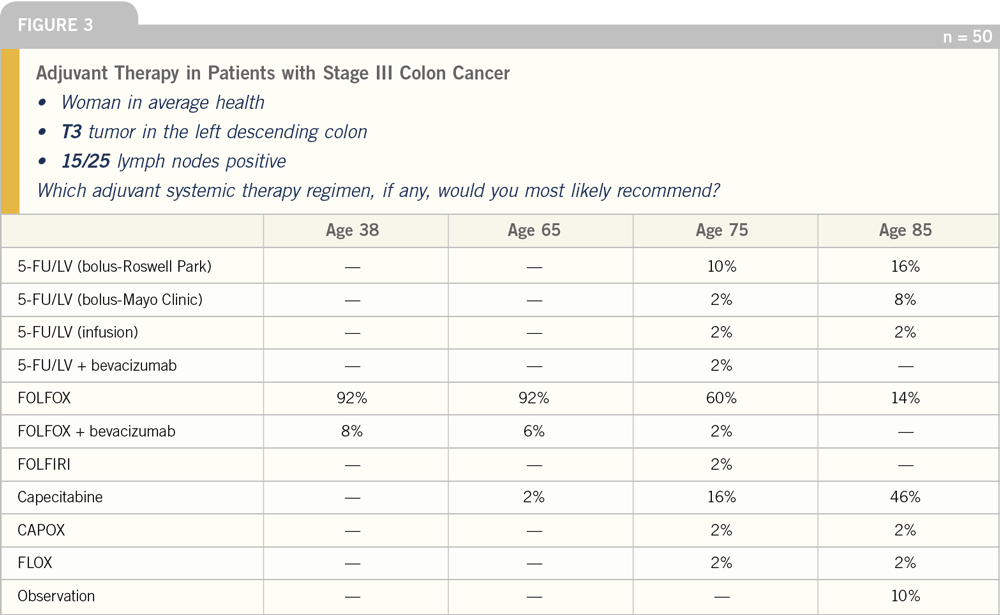Select the Age 85 column header
The width and height of the screenshot is (1000, 615).
pyautogui.click(x=905, y=230)
